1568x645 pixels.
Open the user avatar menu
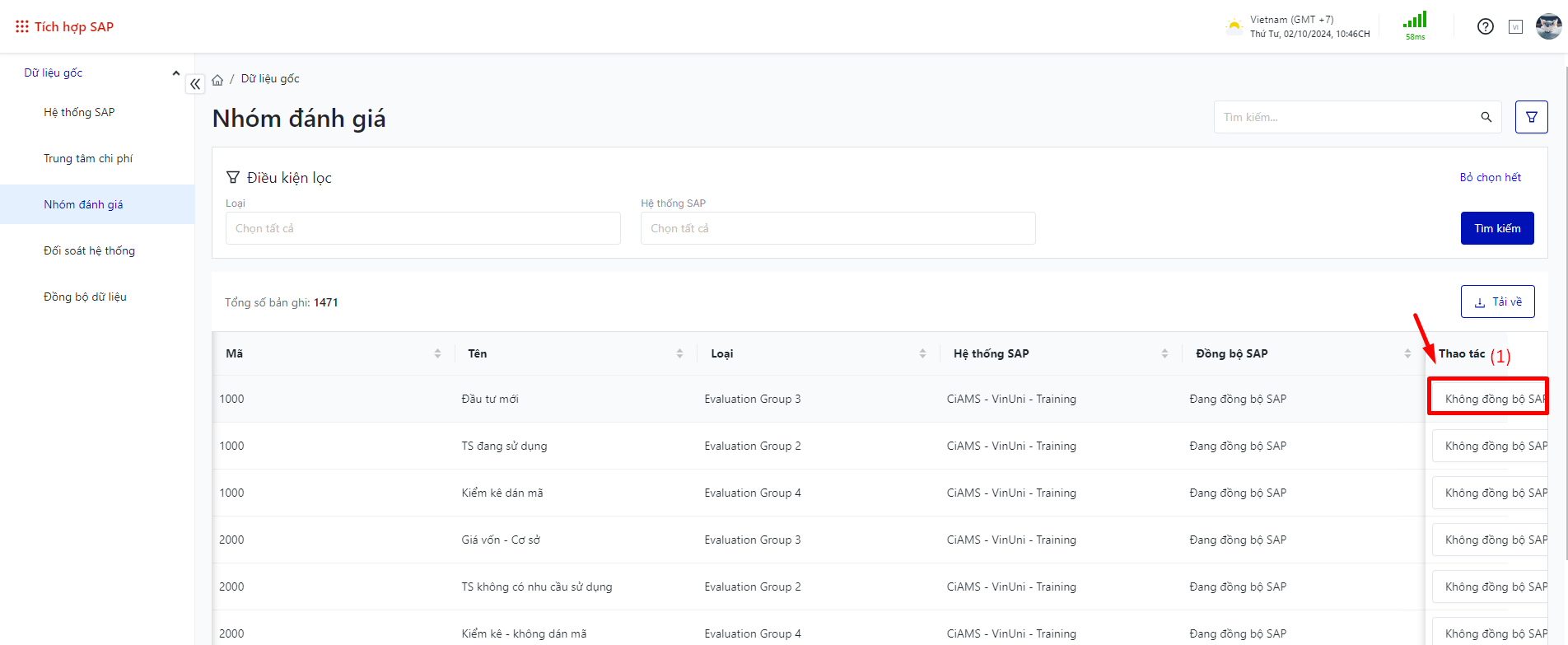click(x=1548, y=26)
